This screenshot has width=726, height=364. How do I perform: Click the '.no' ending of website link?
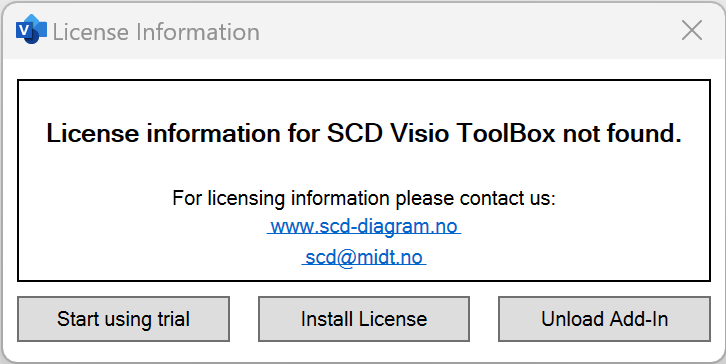444,227
